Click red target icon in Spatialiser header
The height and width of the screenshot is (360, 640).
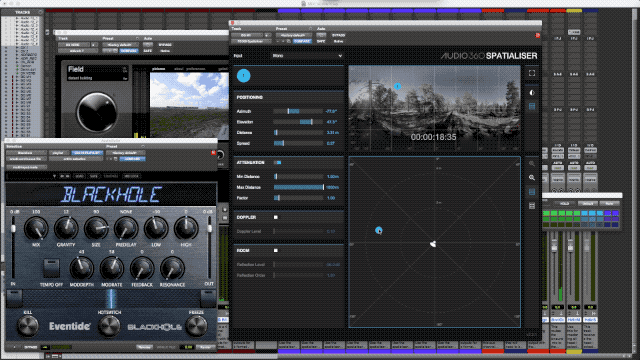point(538,36)
